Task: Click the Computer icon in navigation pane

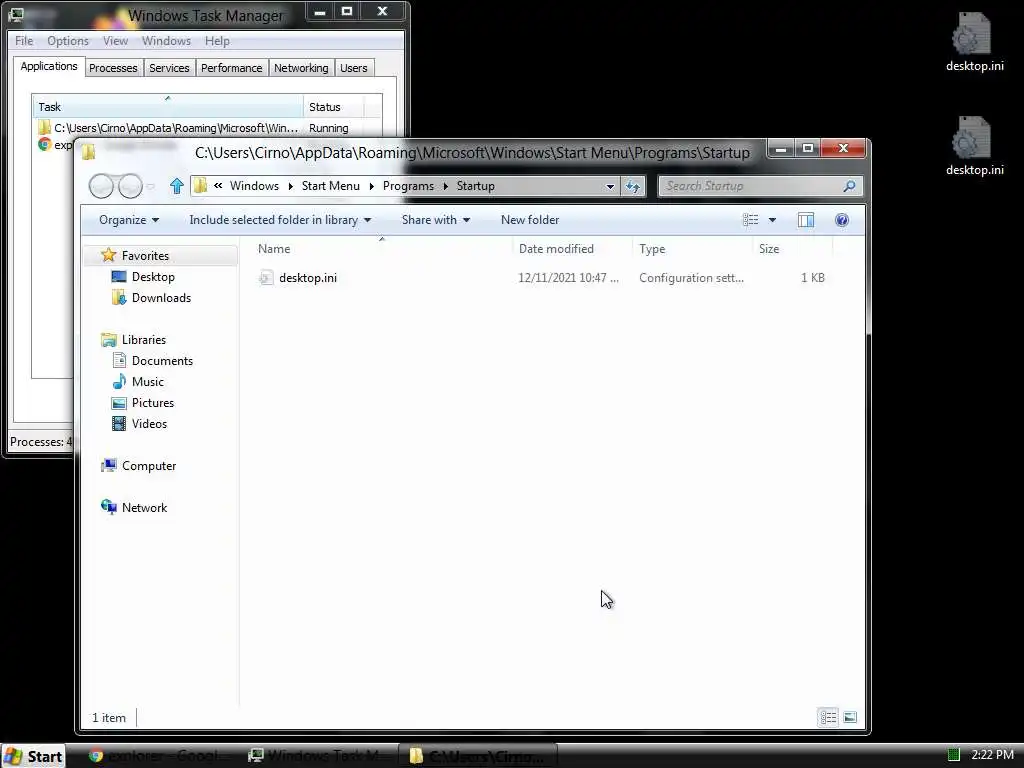Action: coord(108,466)
